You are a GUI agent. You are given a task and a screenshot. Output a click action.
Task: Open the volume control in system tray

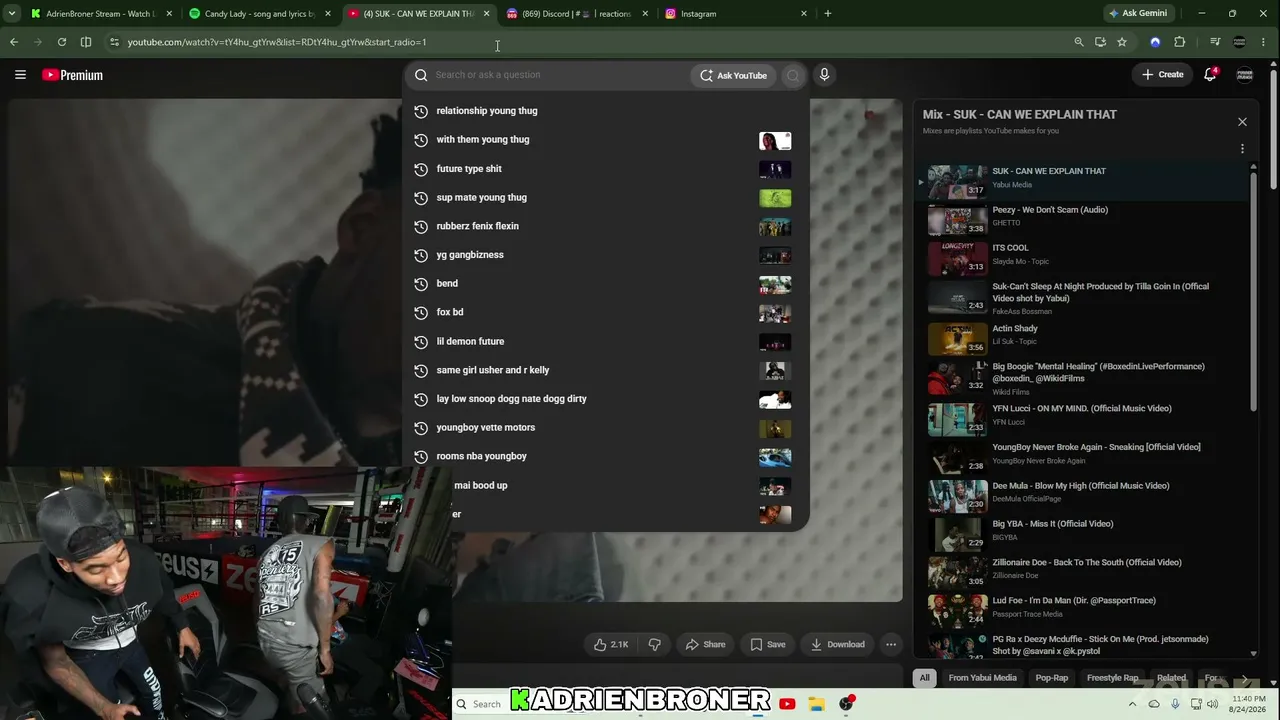(1213, 704)
